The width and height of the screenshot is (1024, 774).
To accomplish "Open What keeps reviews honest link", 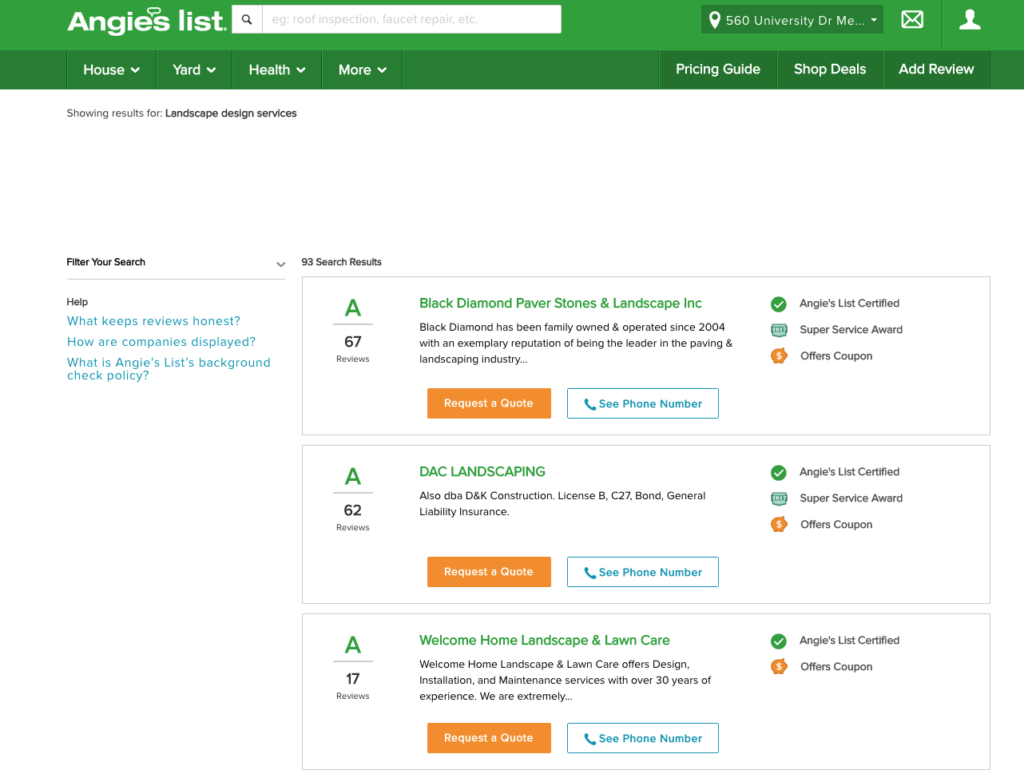I will tap(153, 321).
